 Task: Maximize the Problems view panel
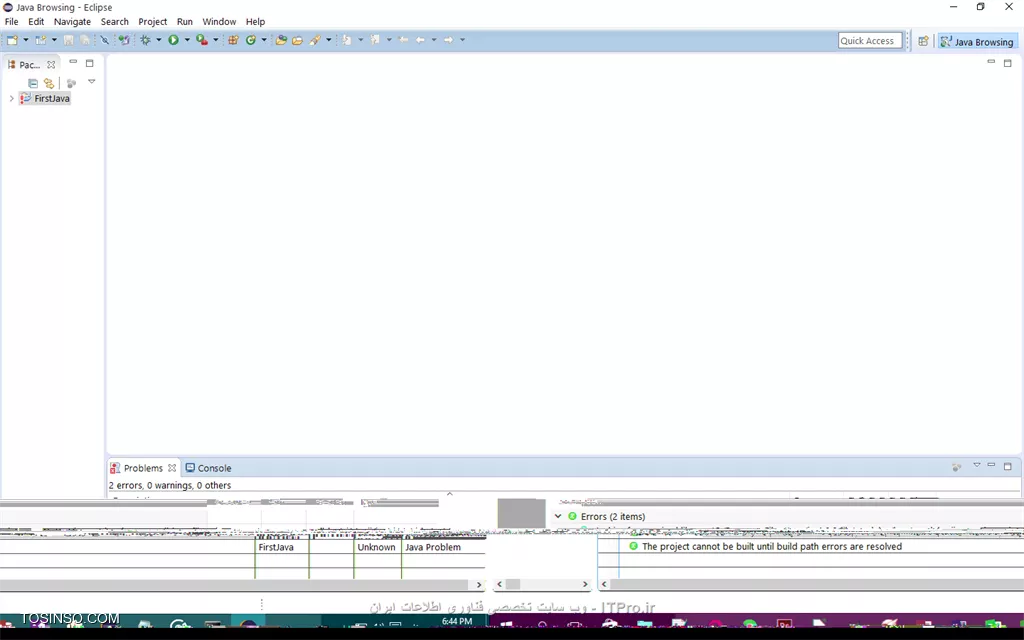[1008, 466]
